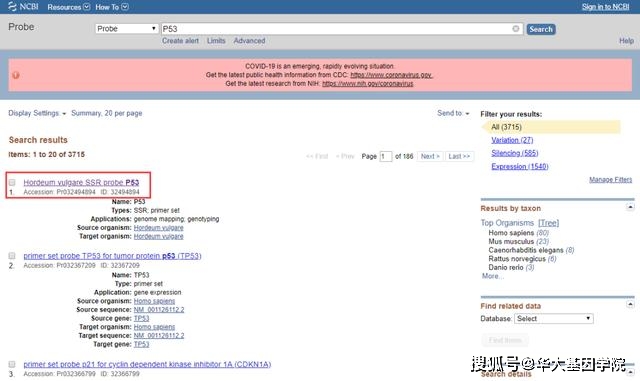Collapse the Find related data panel
Viewport: 640px width, 381px height.
pos(630,305)
